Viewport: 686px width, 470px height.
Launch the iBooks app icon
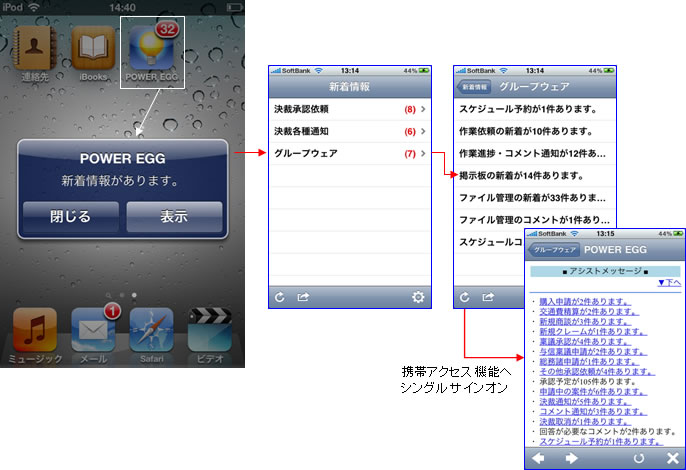[93, 48]
